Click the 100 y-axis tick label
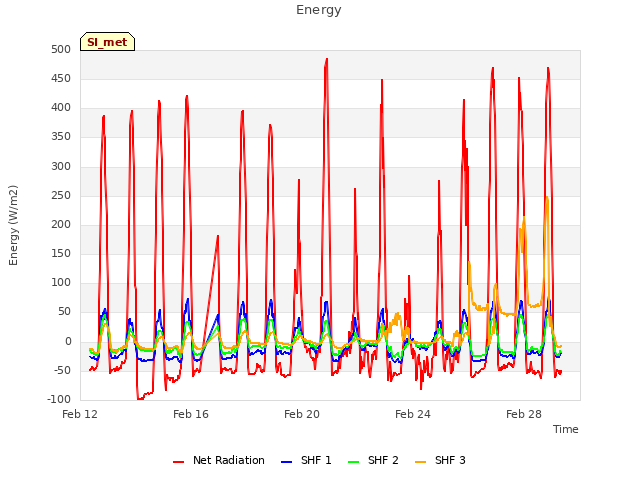The image size is (640, 480). 61,282
